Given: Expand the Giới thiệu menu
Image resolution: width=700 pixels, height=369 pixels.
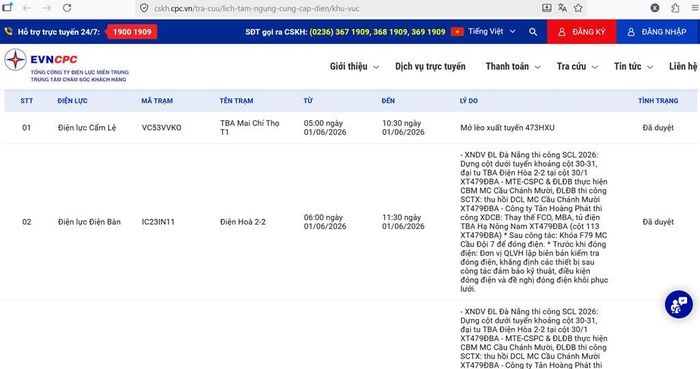Looking at the screenshot, I should (354, 66).
